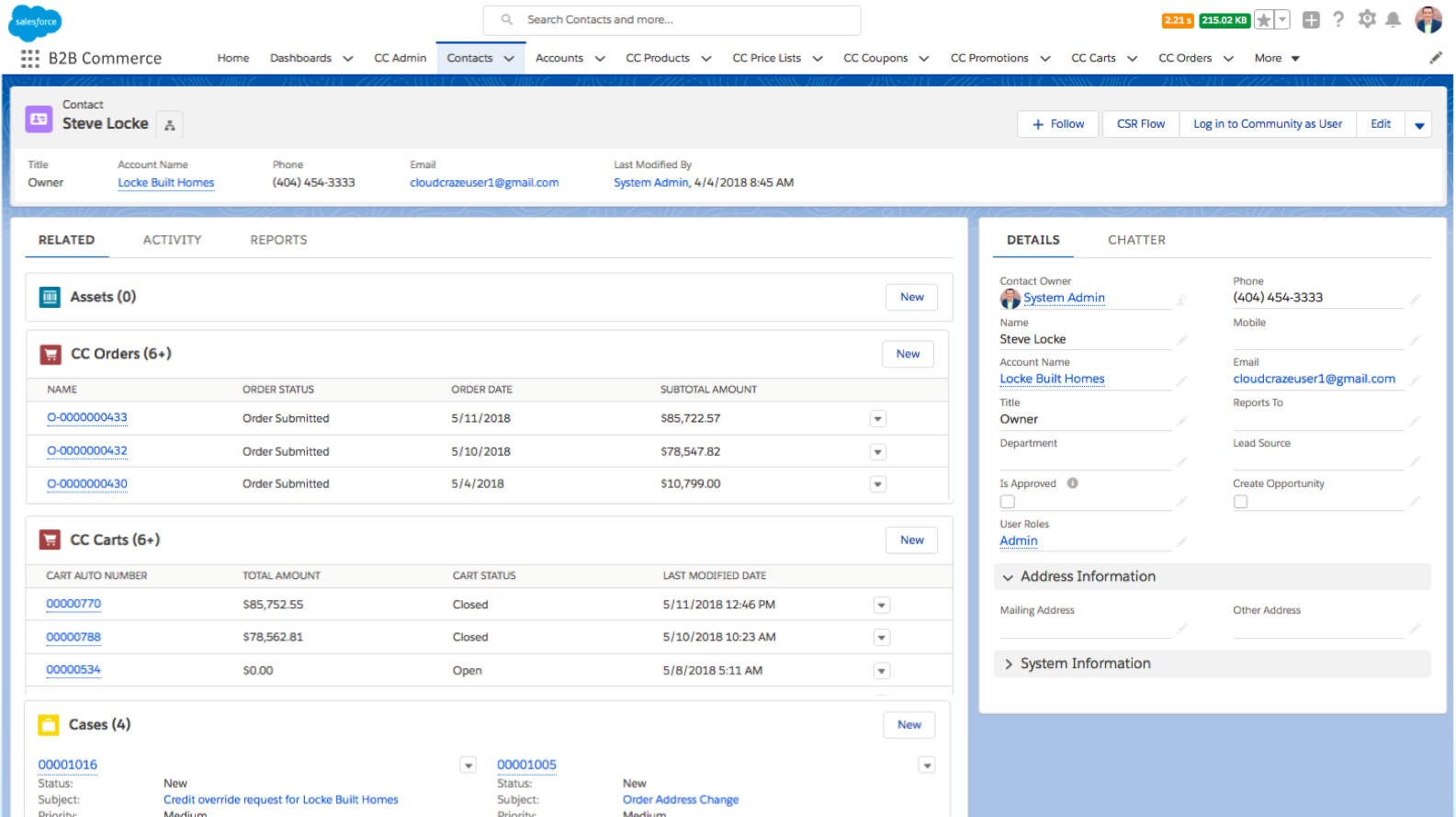Toggle the Is Approved checkbox
The width and height of the screenshot is (1456, 817).
1008,502
